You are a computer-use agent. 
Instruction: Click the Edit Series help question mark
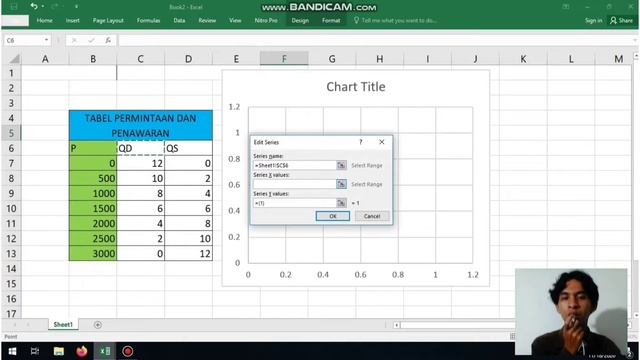[360, 142]
